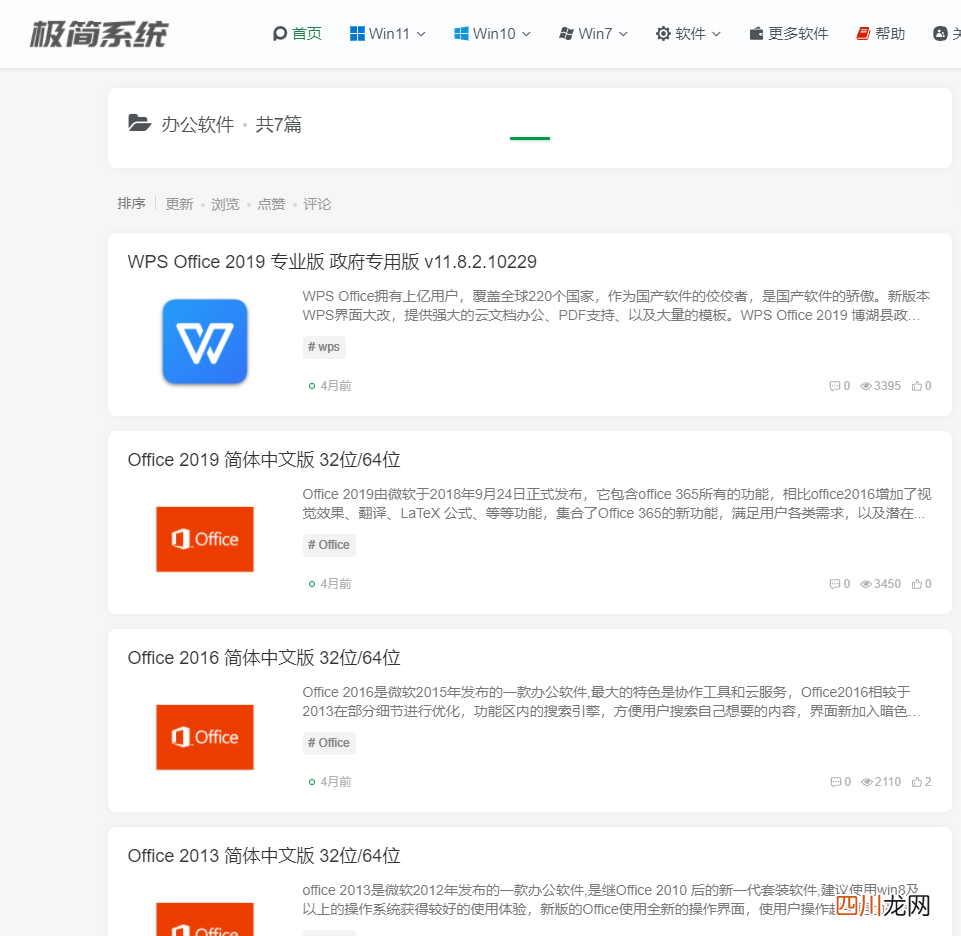961x936 pixels.
Task: Open the 软件 menu item
Action: [688, 34]
